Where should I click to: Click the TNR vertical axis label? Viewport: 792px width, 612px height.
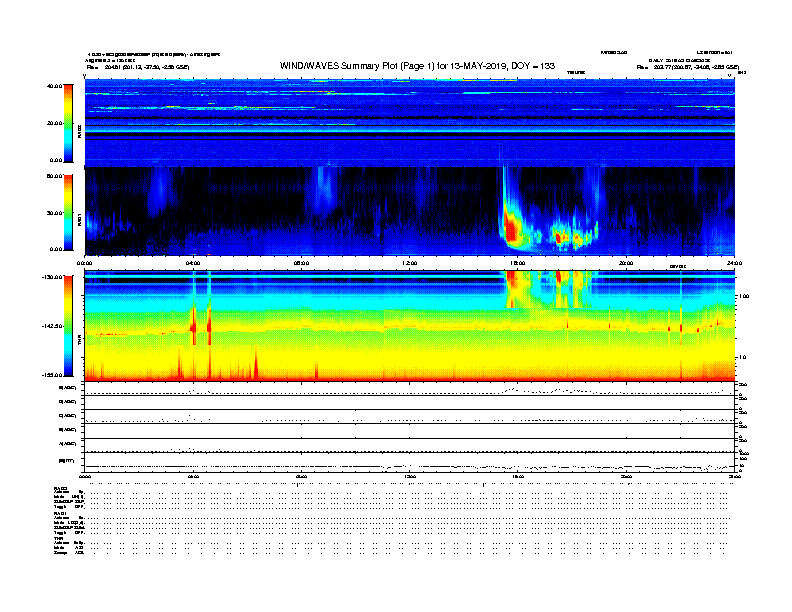80,342
